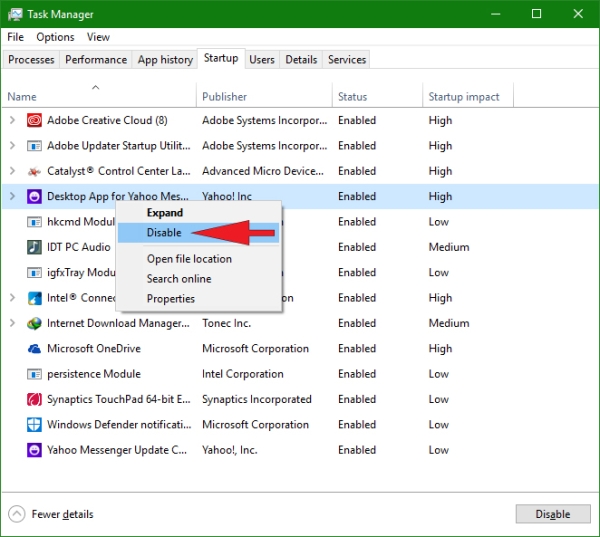Open the View menu
Viewport: 600px width, 537px height.
98,37
